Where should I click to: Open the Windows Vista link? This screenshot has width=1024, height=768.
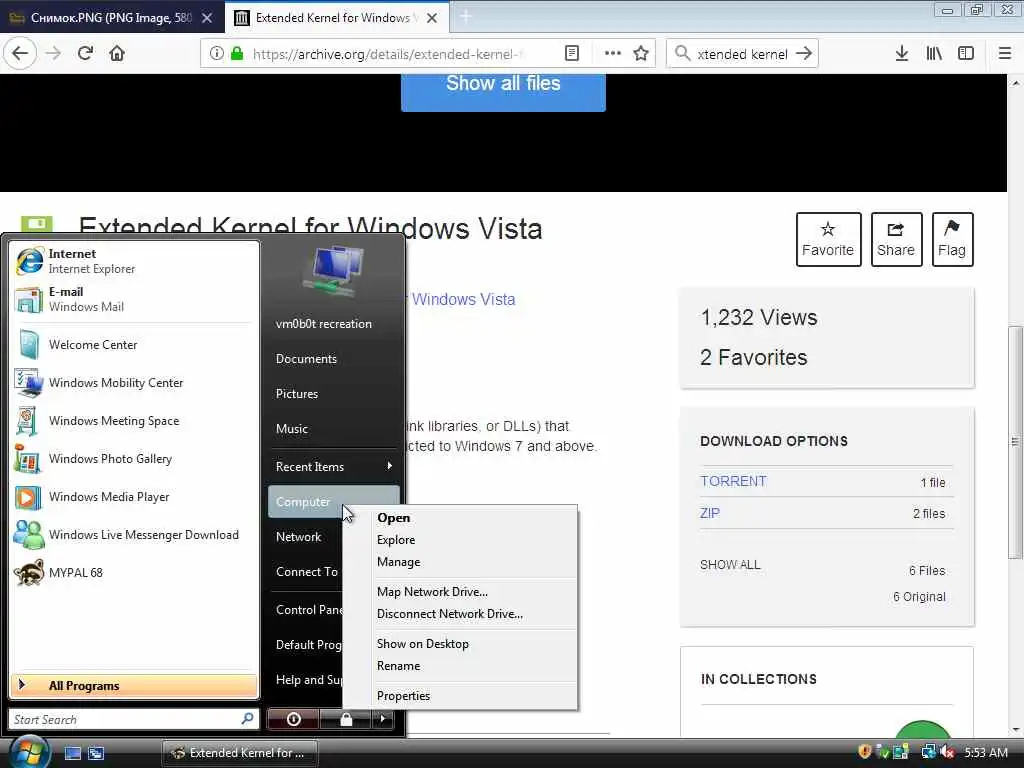[x=463, y=299]
